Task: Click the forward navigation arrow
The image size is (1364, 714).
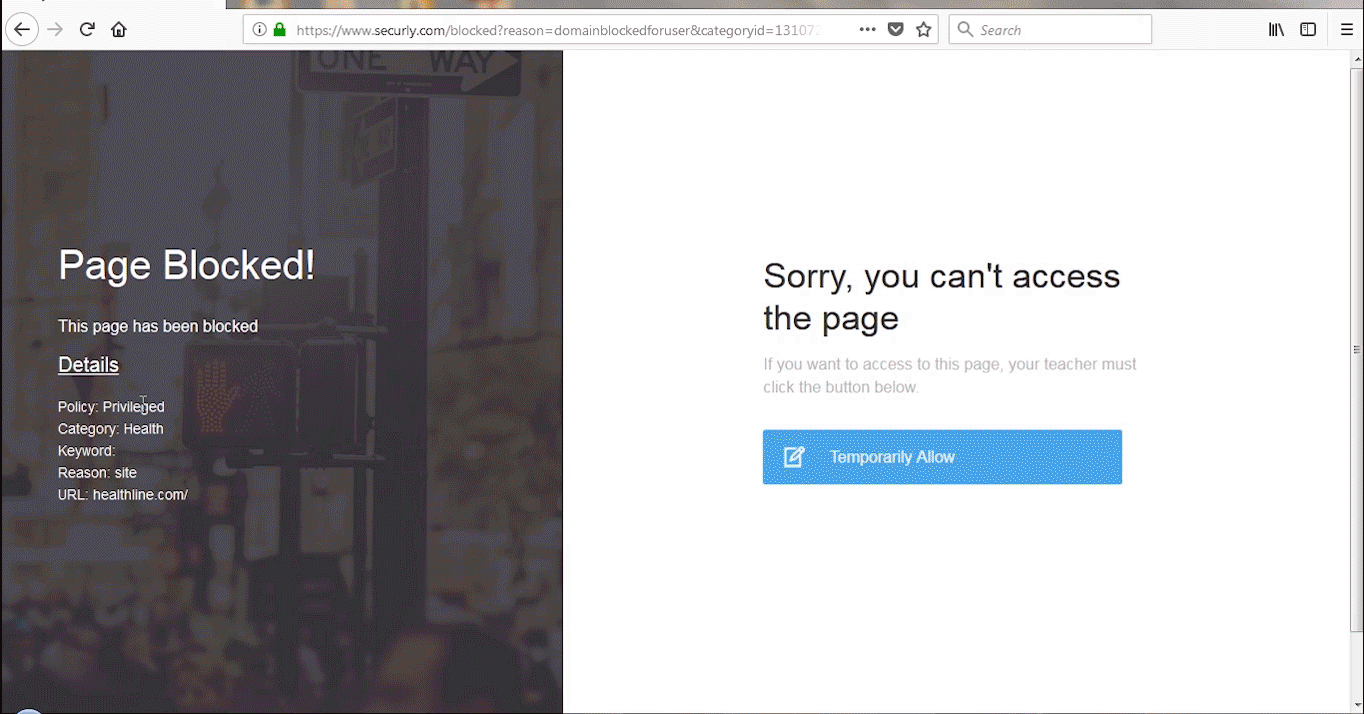Action: 55,30
